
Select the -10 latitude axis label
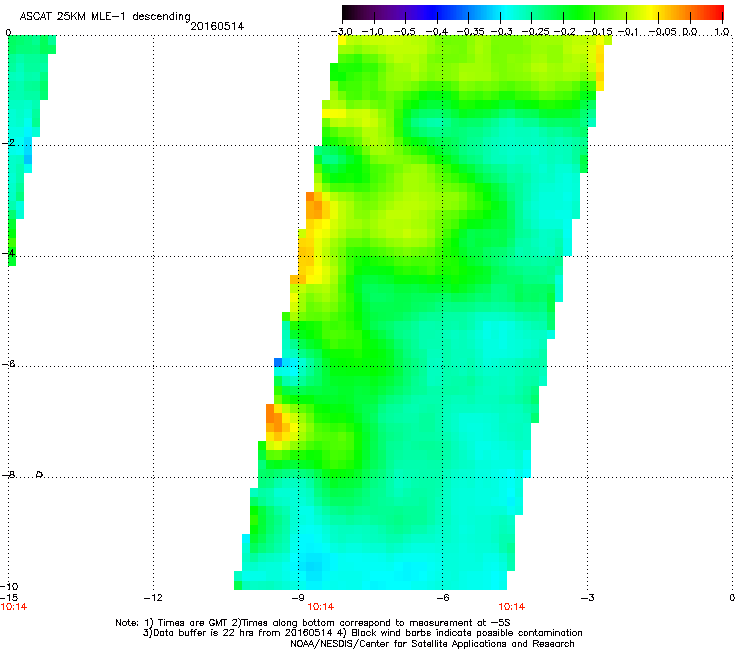click(9, 586)
